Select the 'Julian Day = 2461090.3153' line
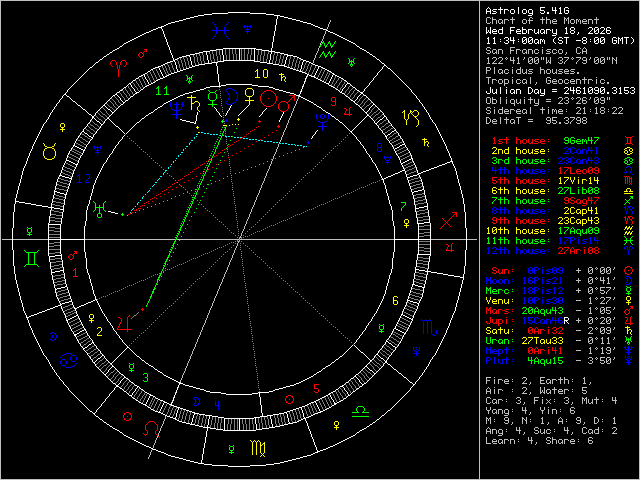The width and height of the screenshot is (640, 480). (x=560, y=91)
